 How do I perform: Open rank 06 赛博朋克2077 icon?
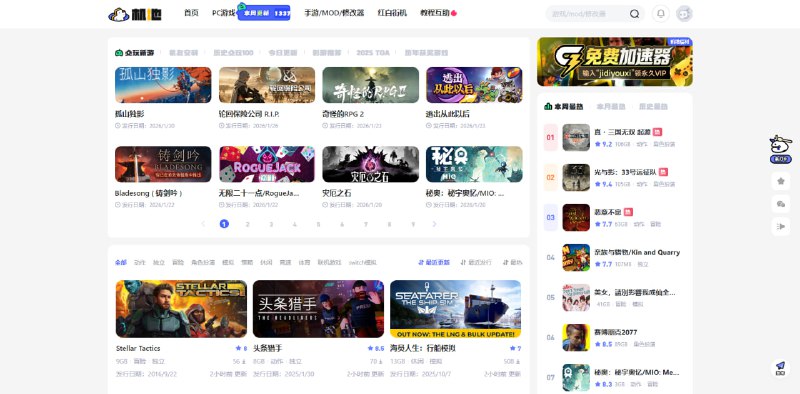click(x=576, y=337)
